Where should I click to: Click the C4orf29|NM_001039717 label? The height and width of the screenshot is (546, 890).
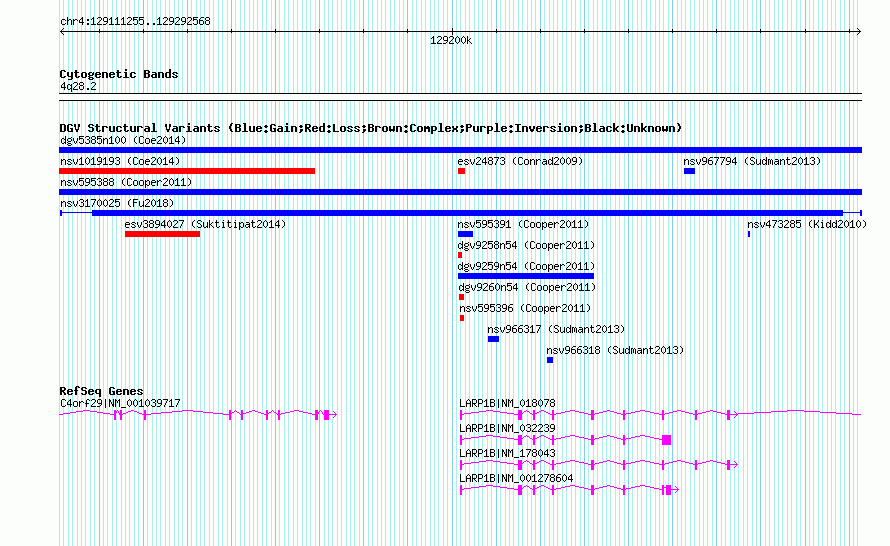(x=120, y=404)
